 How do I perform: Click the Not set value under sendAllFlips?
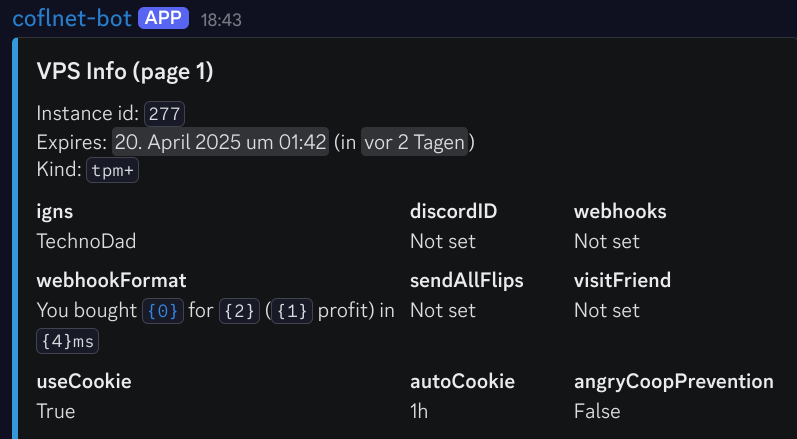(x=442, y=310)
